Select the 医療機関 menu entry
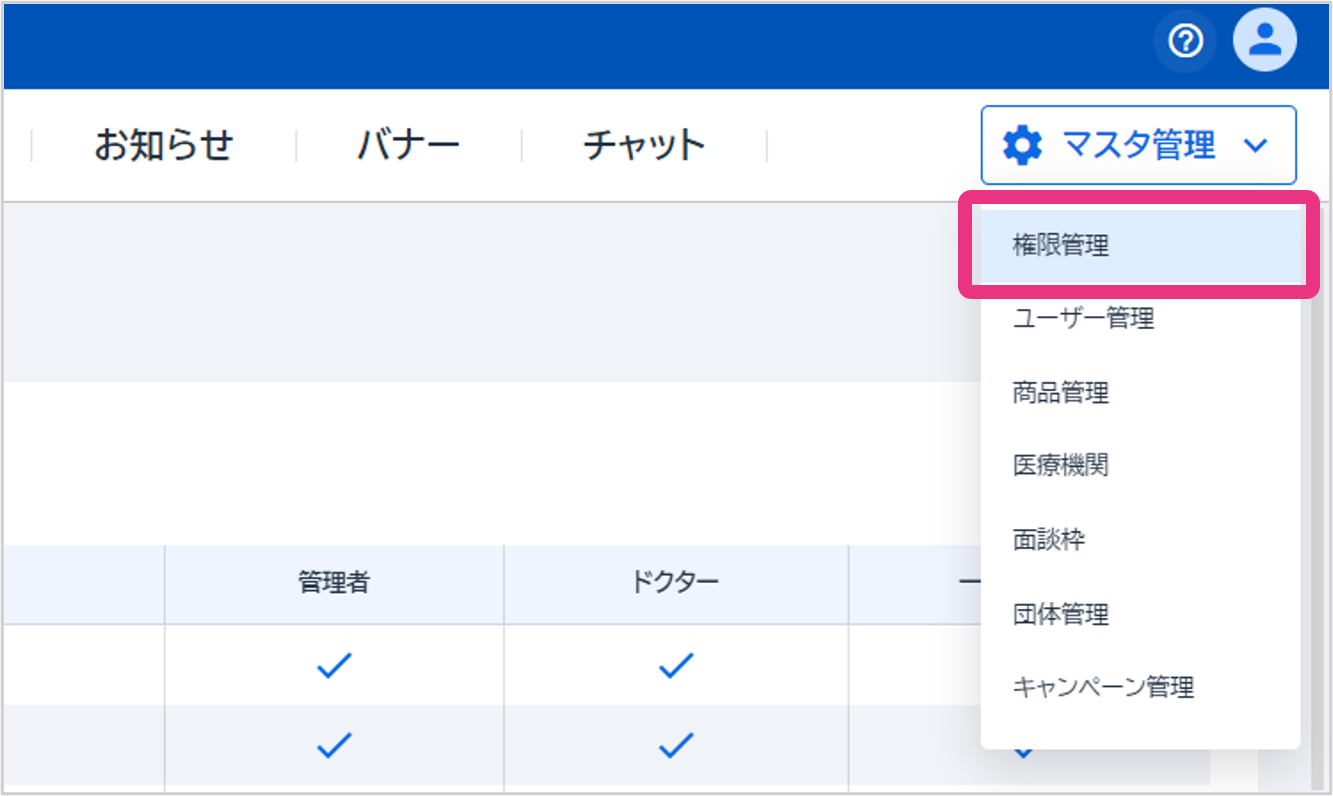This screenshot has width=1333, height=796. (x=1061, y=466)
